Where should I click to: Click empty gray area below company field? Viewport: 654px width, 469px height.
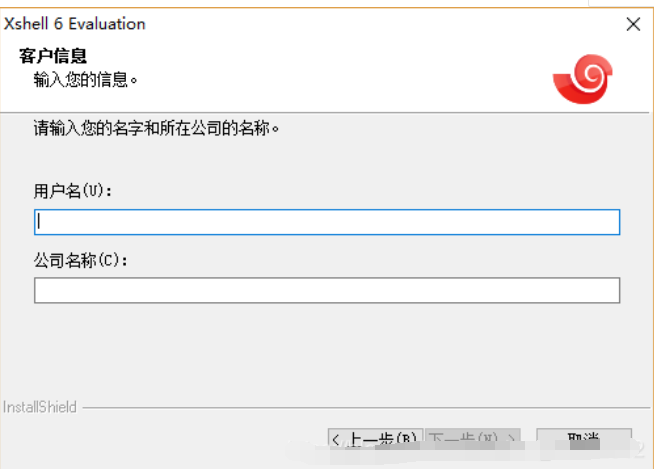coord(327,350)
